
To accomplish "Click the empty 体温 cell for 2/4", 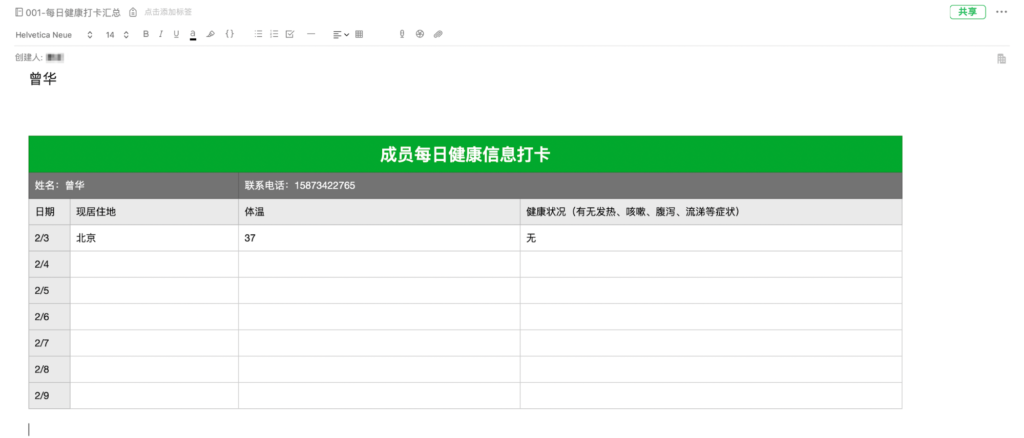I will click(378, 264).
